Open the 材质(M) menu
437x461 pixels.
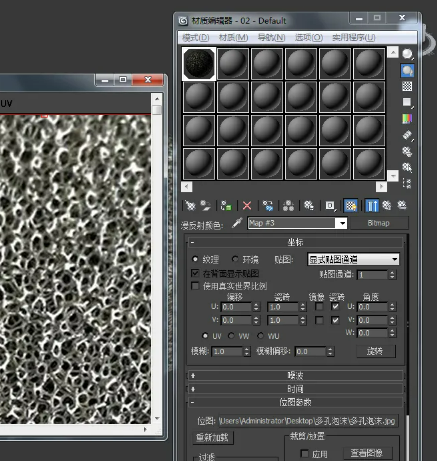click(x=233, y=38)
